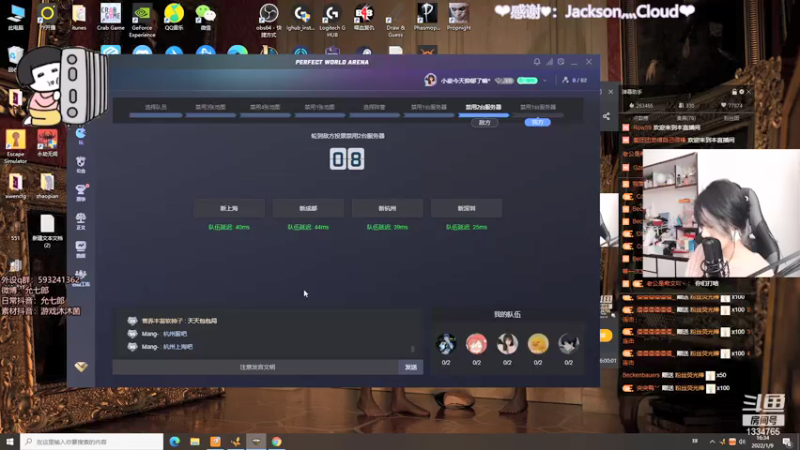
Task: Open OBS shortcut on desktop
Action: click(x=269, y=20)
